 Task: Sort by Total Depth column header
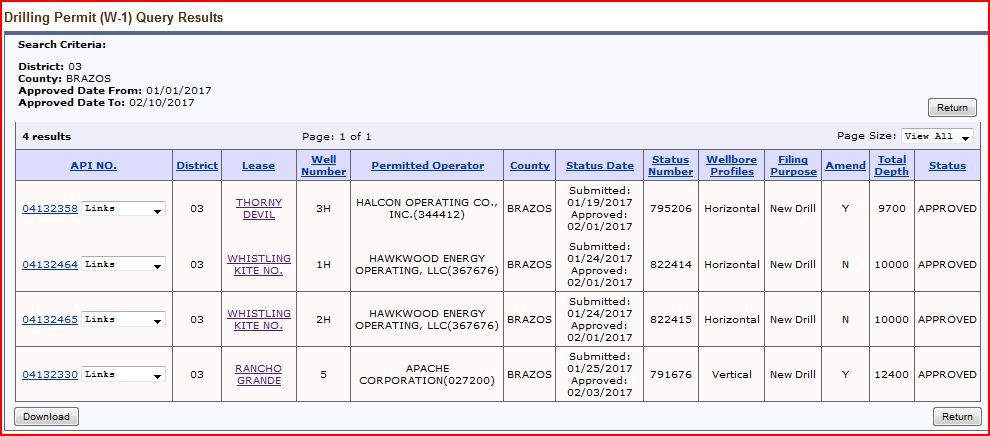coord(892,166)
